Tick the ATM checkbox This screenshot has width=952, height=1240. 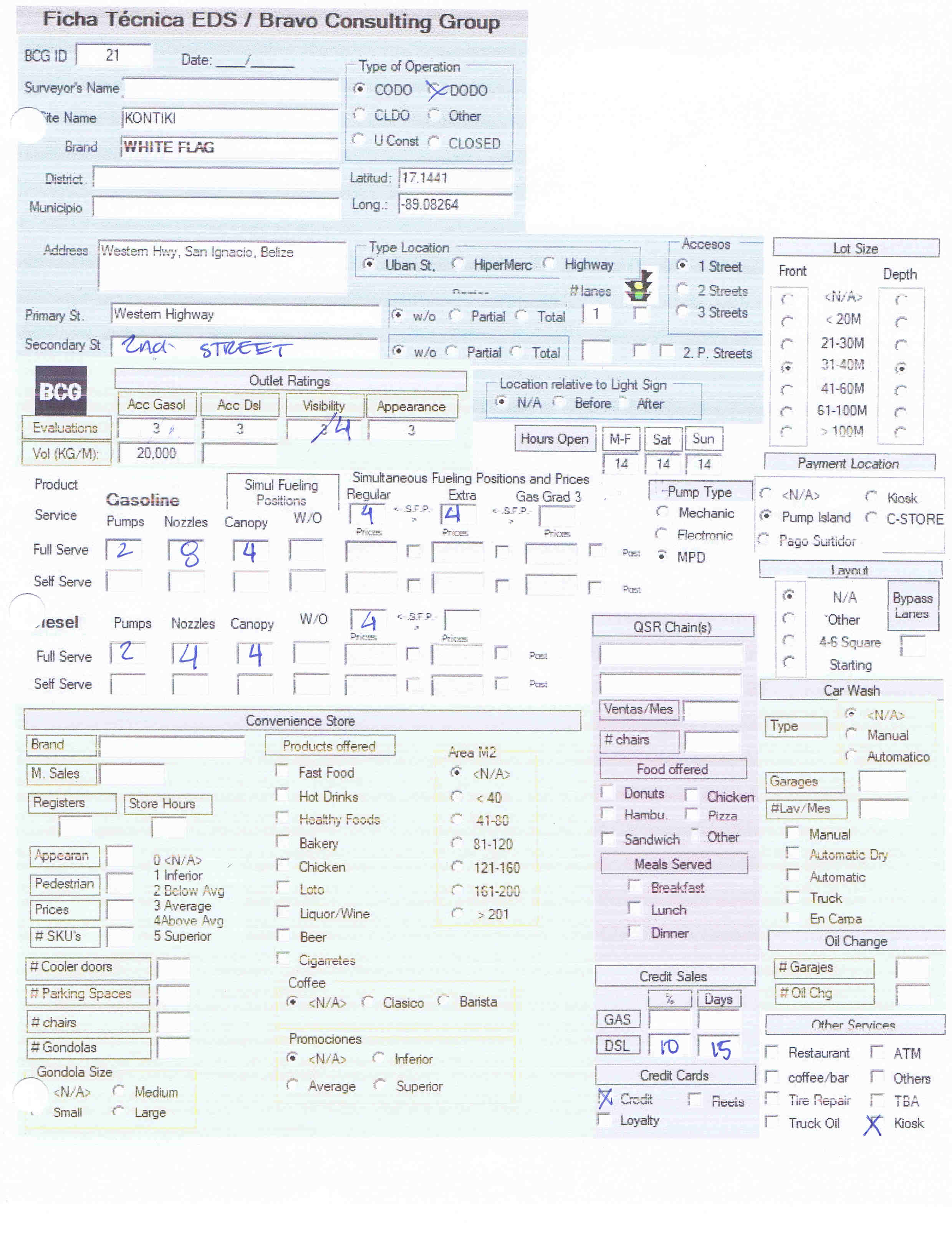click(x=877, y=1053)
